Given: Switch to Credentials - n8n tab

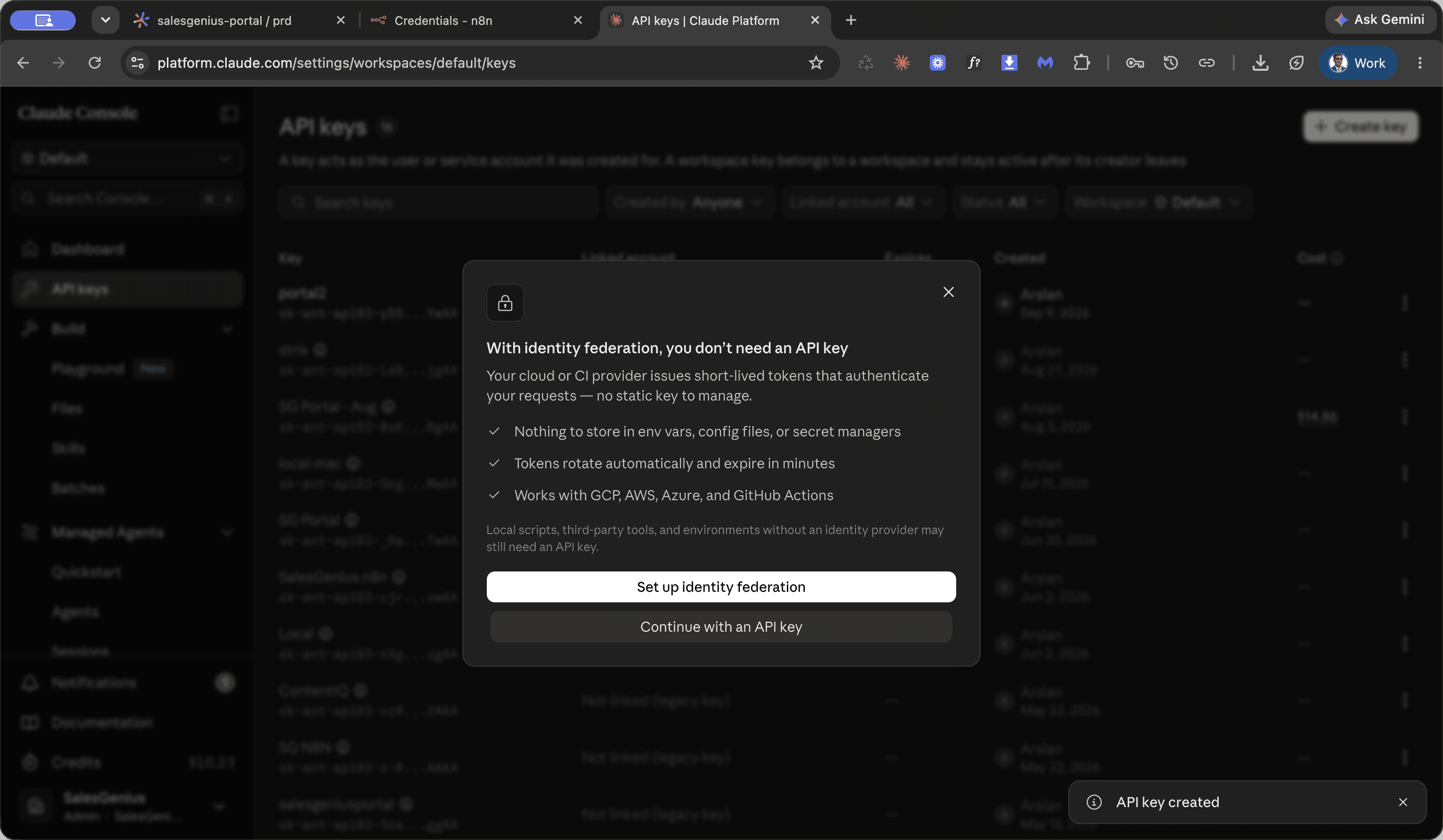Looking at the screenshot, I should (x=443, y=20).
